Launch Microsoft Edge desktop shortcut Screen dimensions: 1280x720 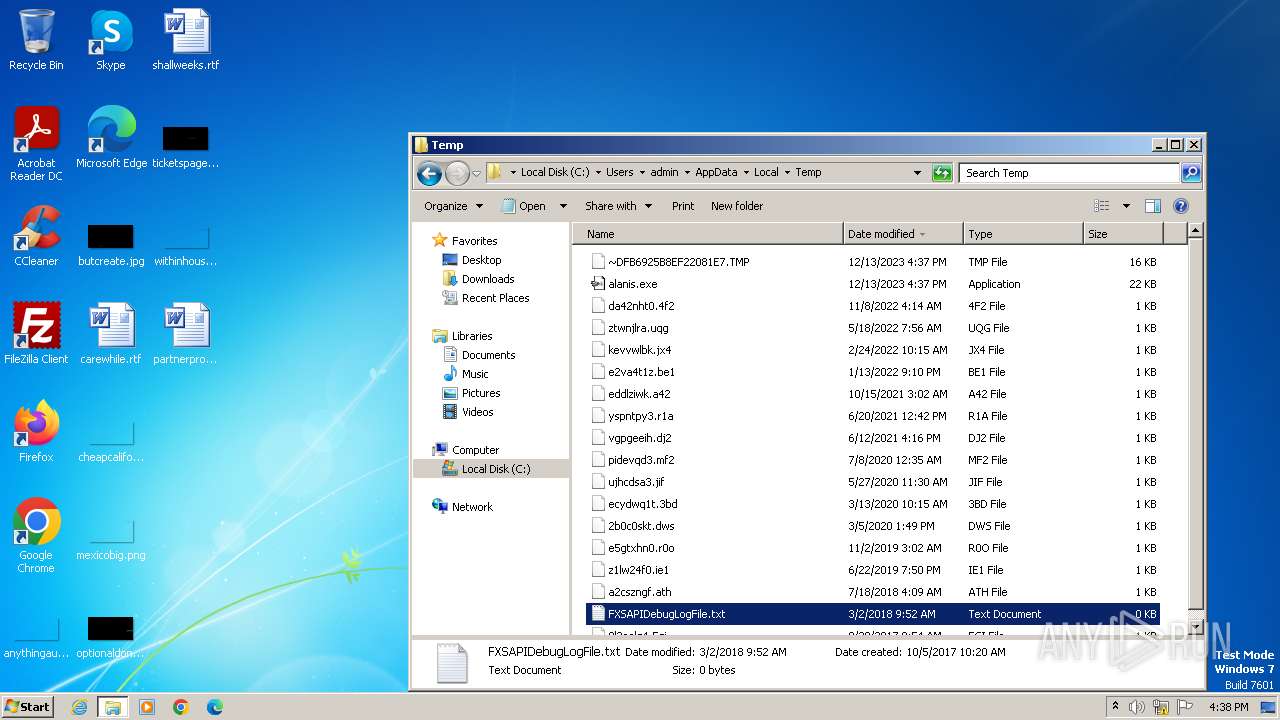tap(111, 137)
